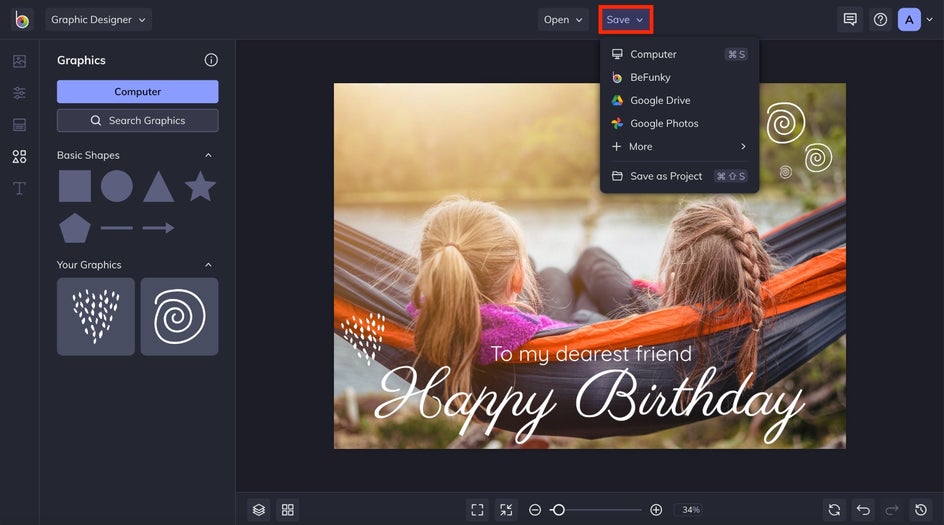The height and width of the screenshot is (525, 944).
Task: Toggle the Save dropdown menu
Action: coord(625,19)
